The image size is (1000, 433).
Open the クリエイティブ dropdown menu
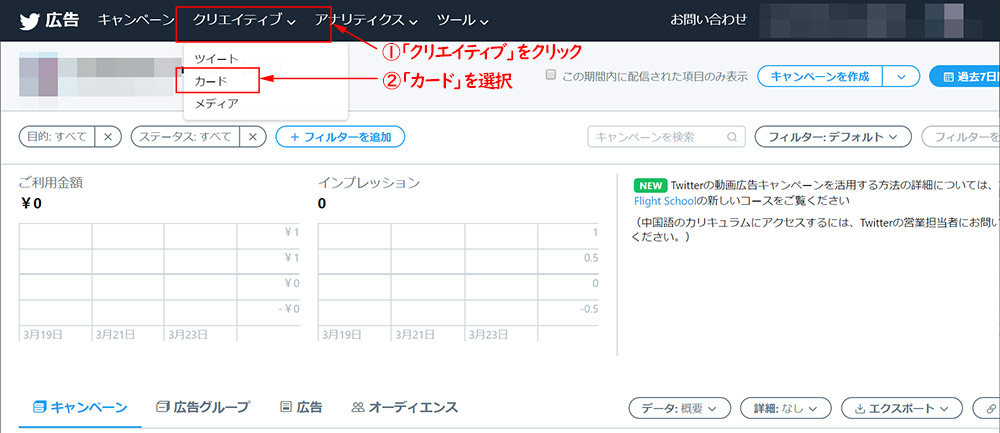point(244,20)
